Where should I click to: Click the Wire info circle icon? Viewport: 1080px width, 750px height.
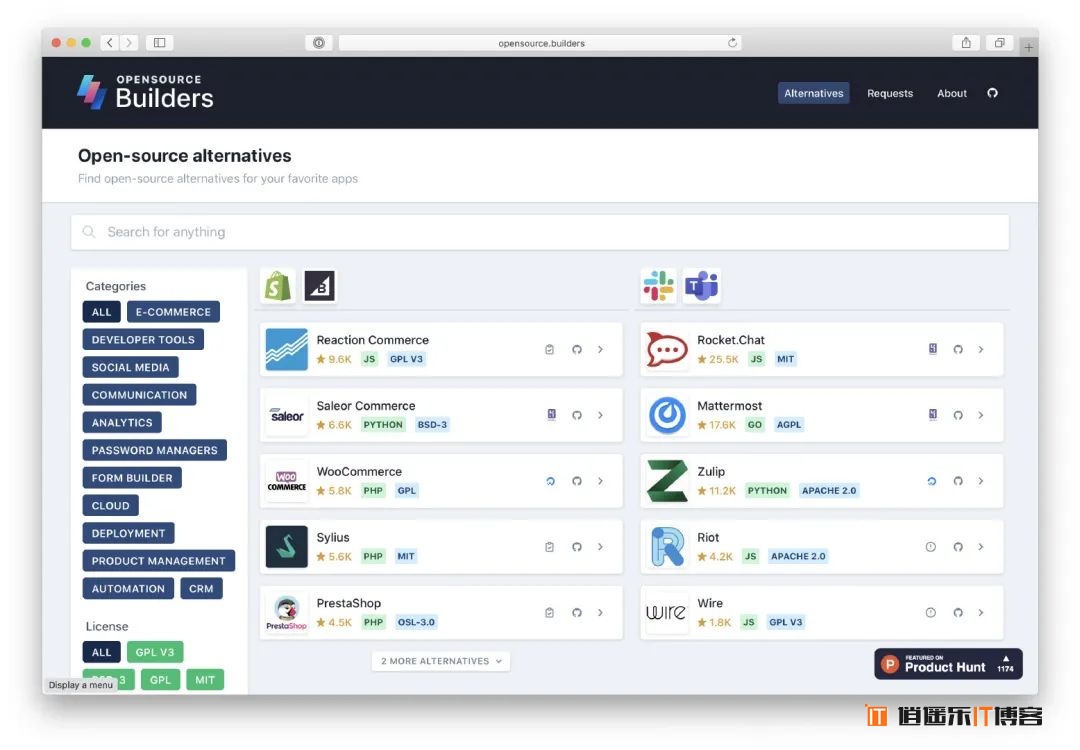pyautogui.click(x=931, y=613)
